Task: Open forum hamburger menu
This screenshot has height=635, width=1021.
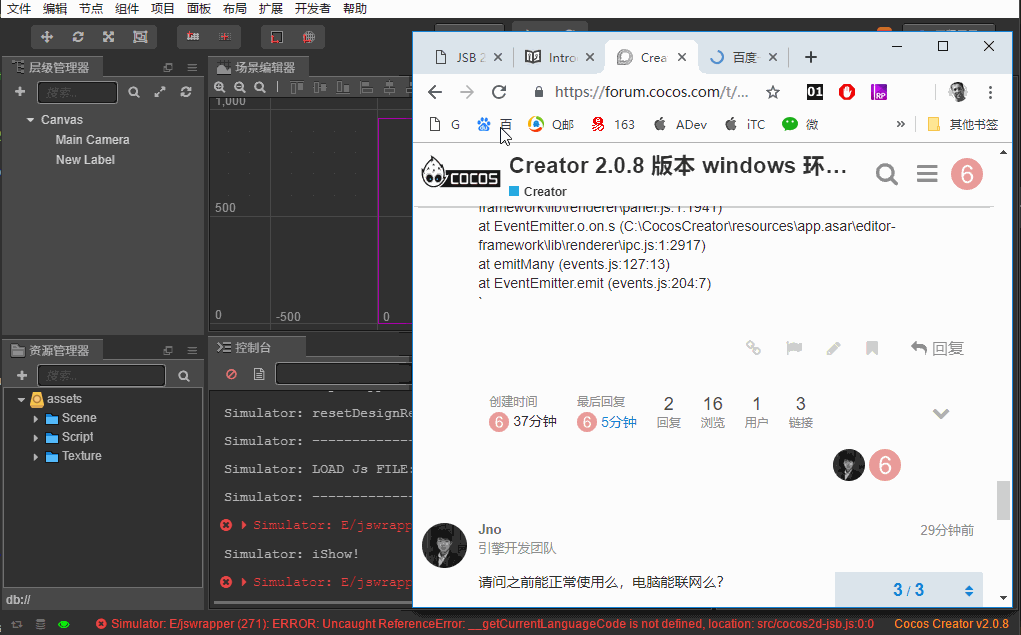Action: 927,174
